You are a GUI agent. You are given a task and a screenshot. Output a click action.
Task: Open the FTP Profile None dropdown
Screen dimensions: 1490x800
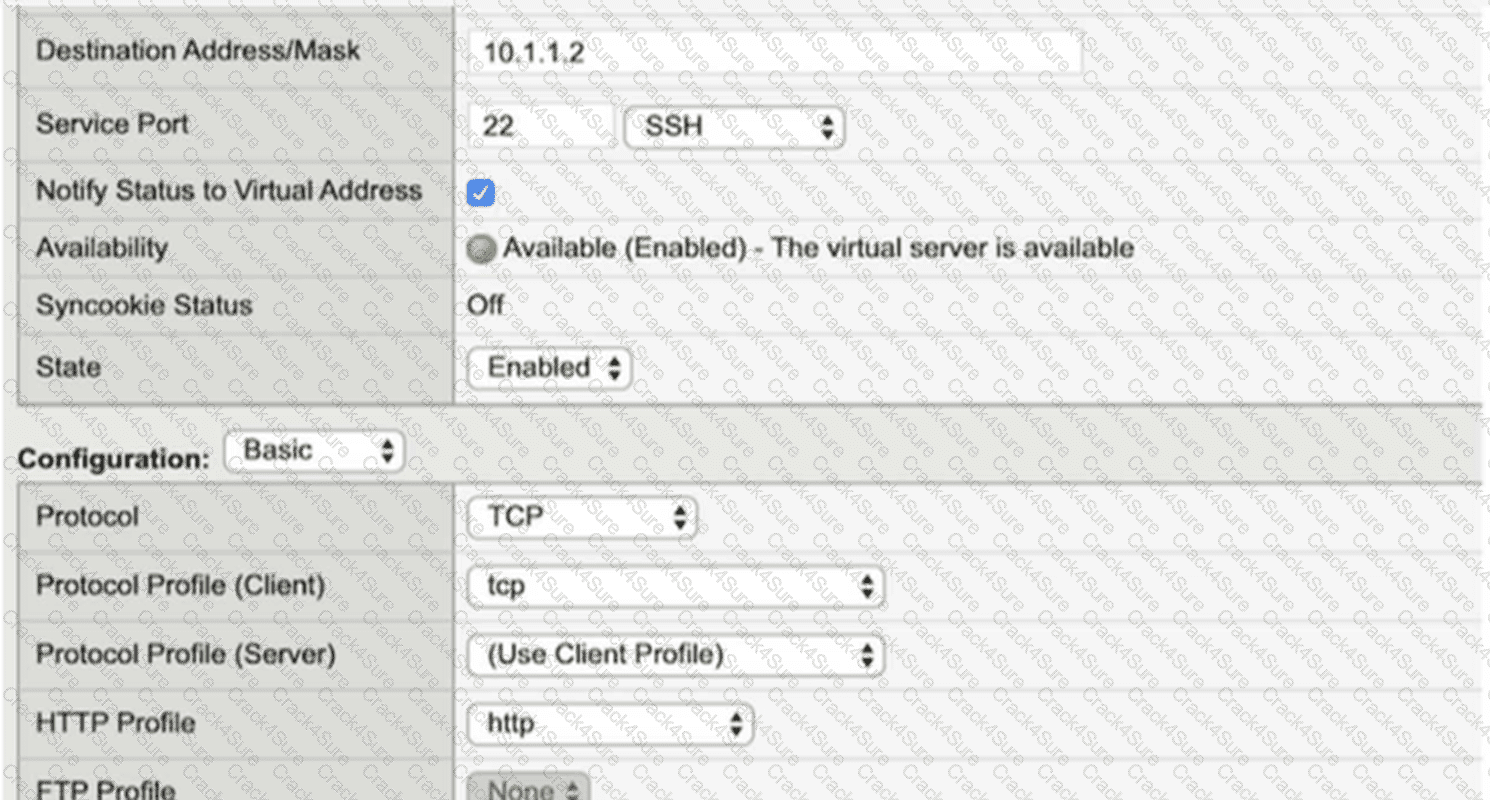pos(529,788)
